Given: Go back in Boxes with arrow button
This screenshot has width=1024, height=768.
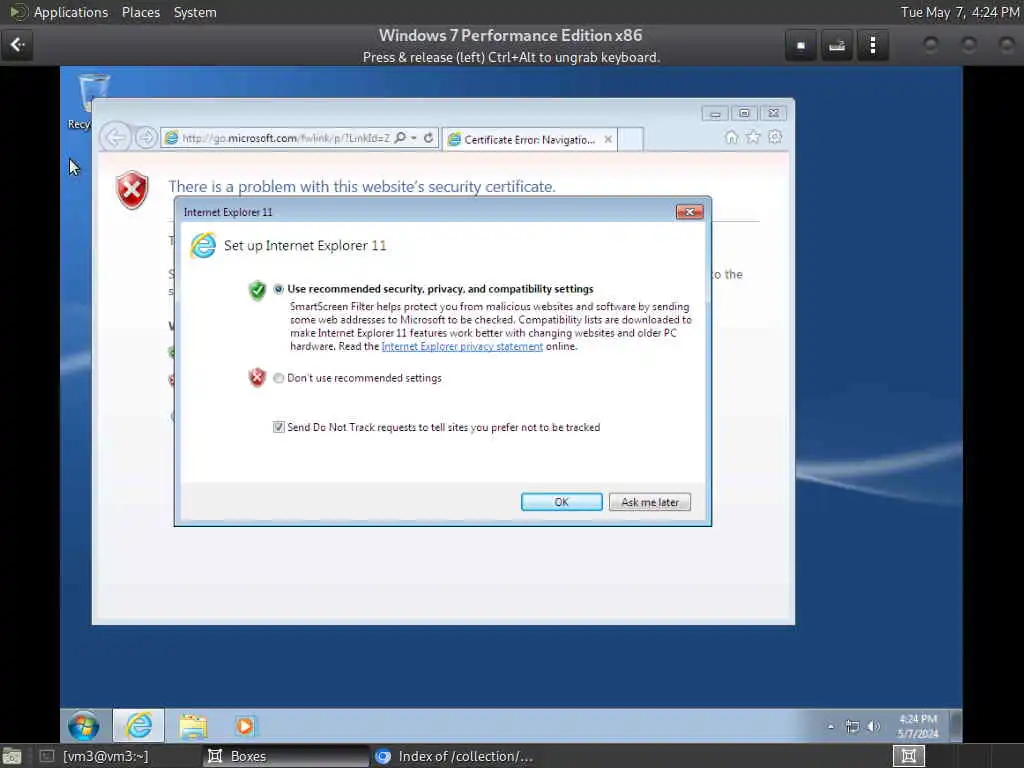Looking at the screenshot, I should click(x=17, y=45).
